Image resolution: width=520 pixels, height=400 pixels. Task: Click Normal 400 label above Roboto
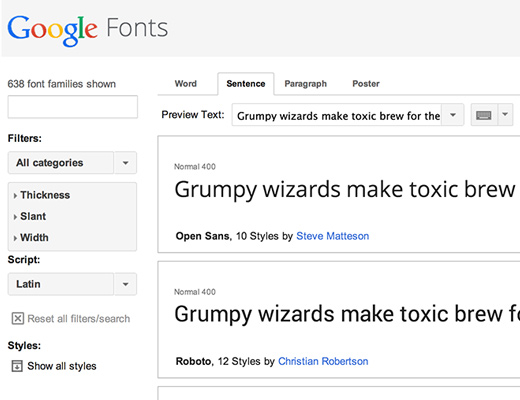[195, 292]
